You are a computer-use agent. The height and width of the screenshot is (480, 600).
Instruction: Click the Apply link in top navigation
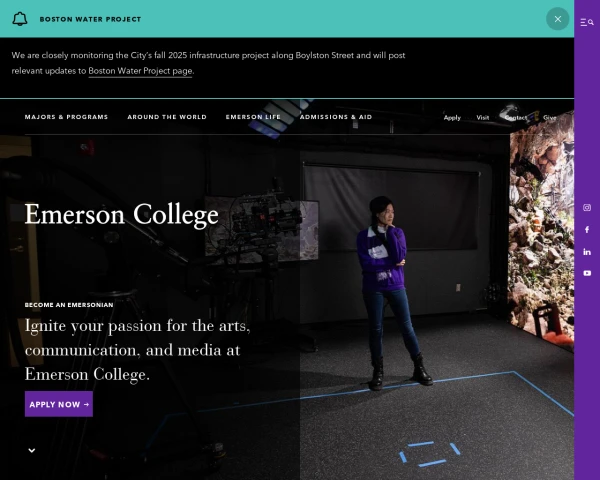point(452,118)
